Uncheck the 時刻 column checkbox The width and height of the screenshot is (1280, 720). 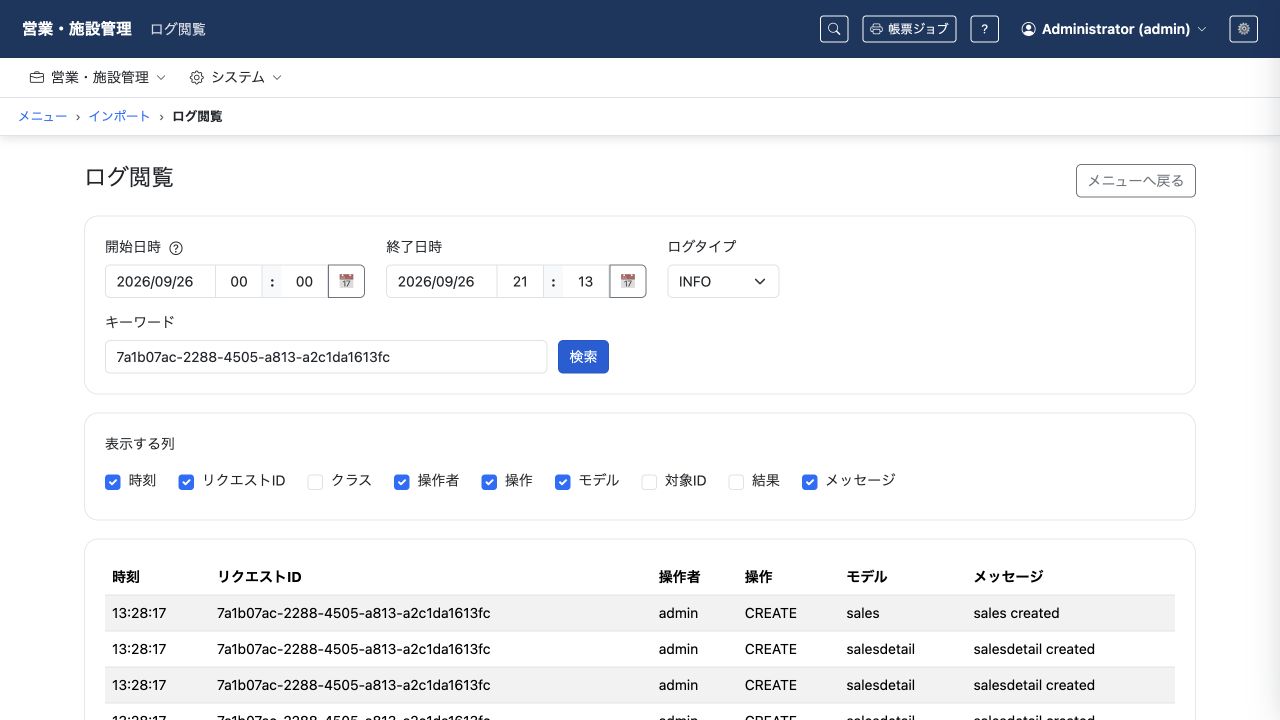pos(113,482)
